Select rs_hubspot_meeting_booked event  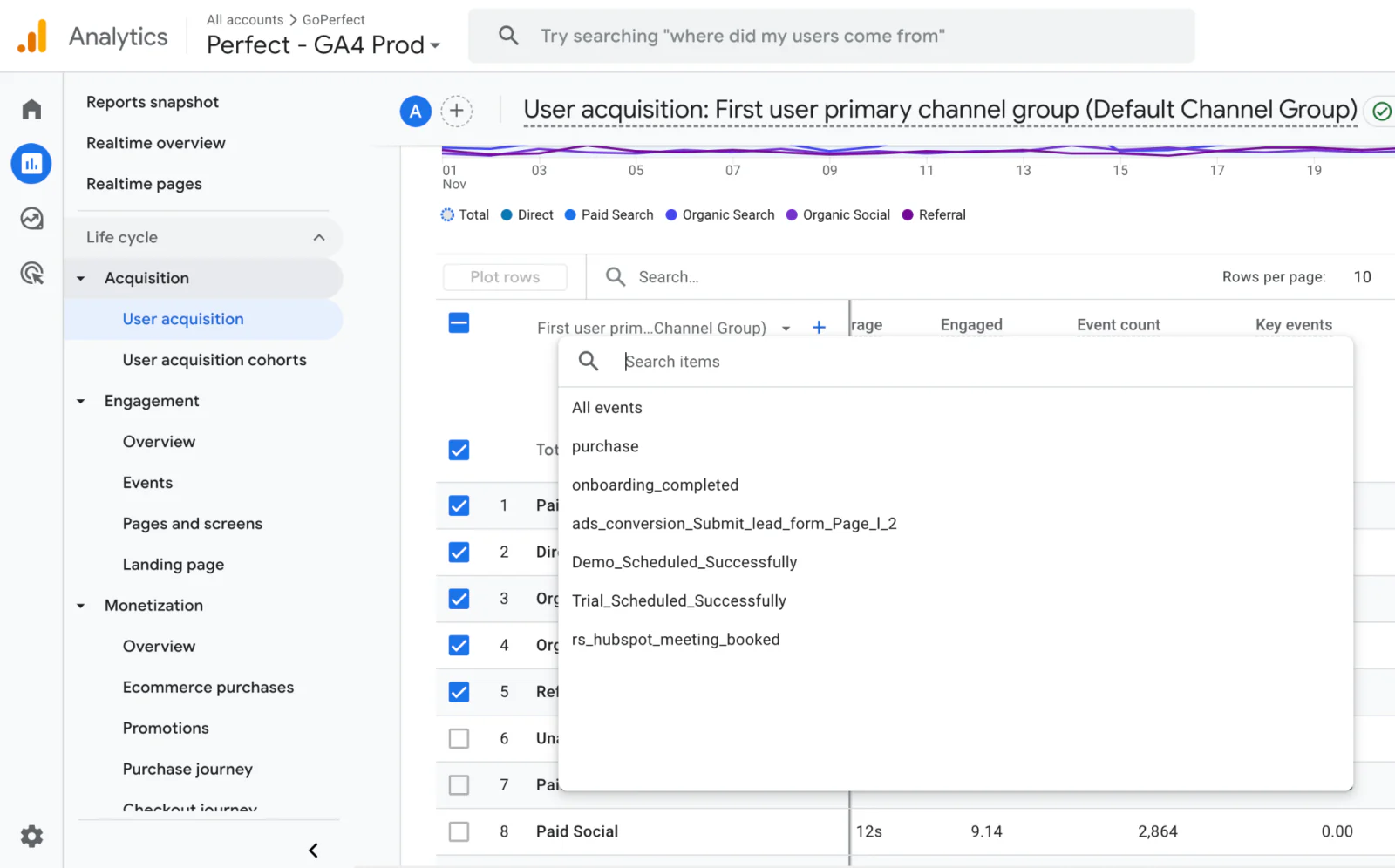point(956,639)
